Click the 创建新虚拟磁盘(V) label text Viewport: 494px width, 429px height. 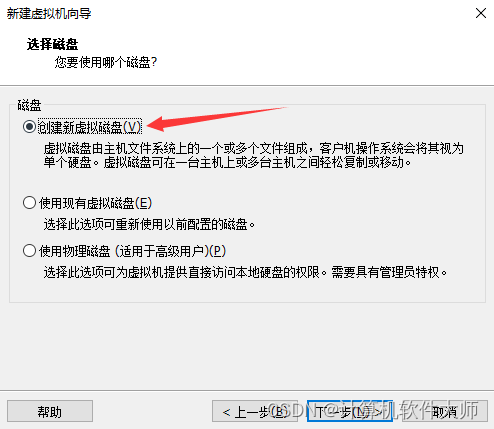90,127
